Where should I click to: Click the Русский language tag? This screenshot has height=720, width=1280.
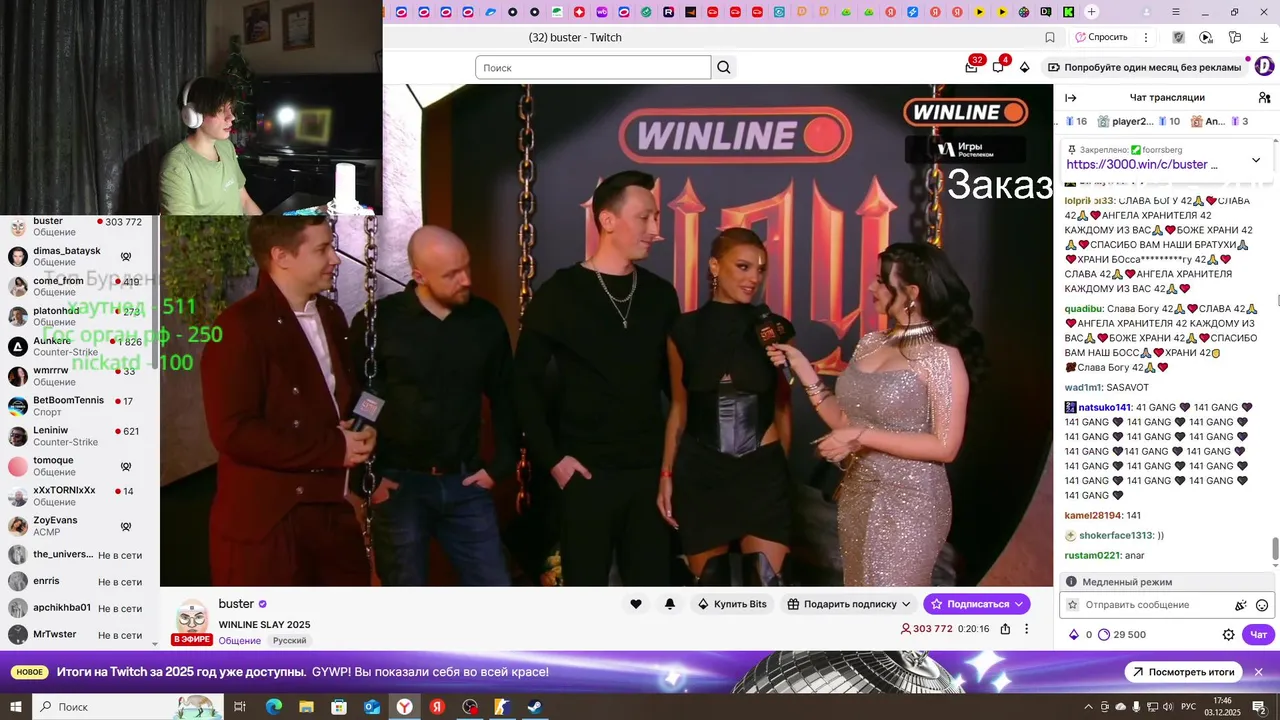click(289, 640)
